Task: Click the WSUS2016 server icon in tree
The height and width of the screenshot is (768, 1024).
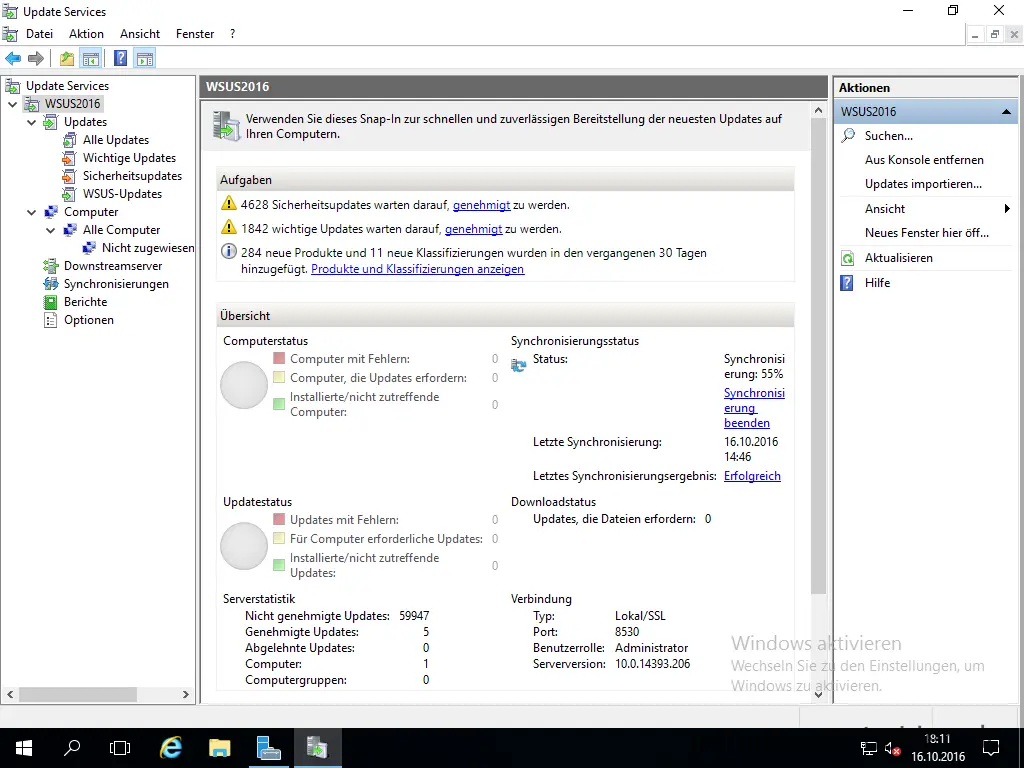Action: coord(31,104)
